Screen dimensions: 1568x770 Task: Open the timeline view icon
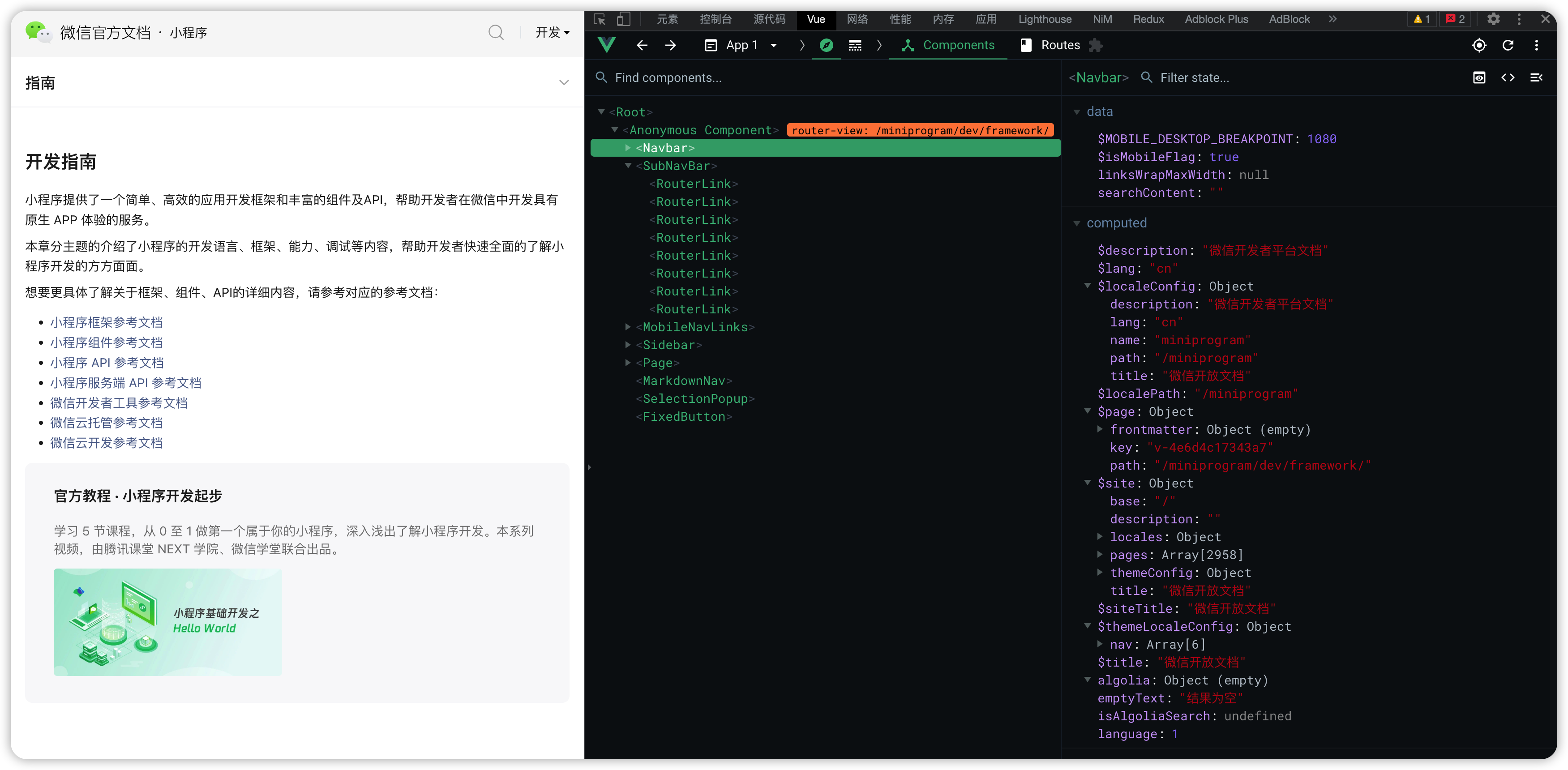click(x=855, y=46)
